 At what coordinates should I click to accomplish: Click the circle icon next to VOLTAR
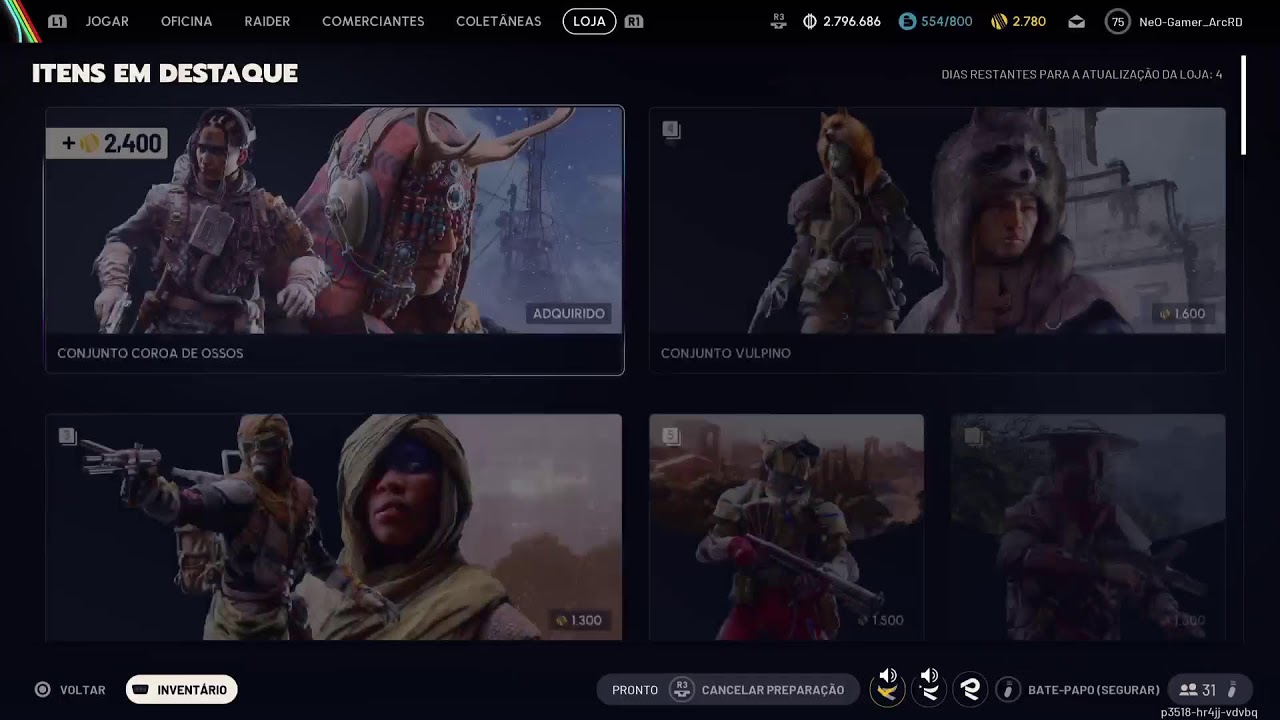point(43,690)
